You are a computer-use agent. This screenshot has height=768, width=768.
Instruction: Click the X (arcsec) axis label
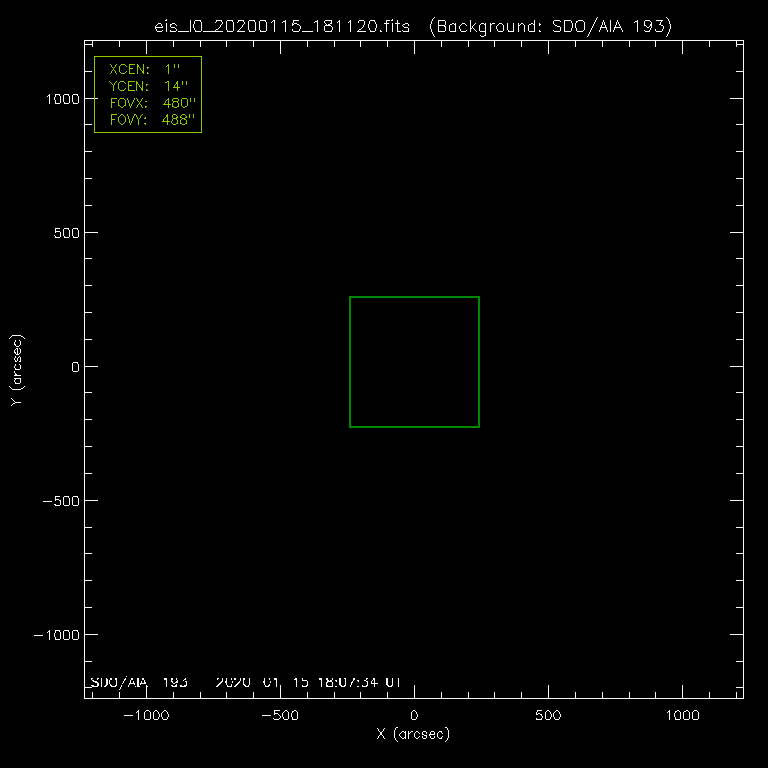(413, 735)
